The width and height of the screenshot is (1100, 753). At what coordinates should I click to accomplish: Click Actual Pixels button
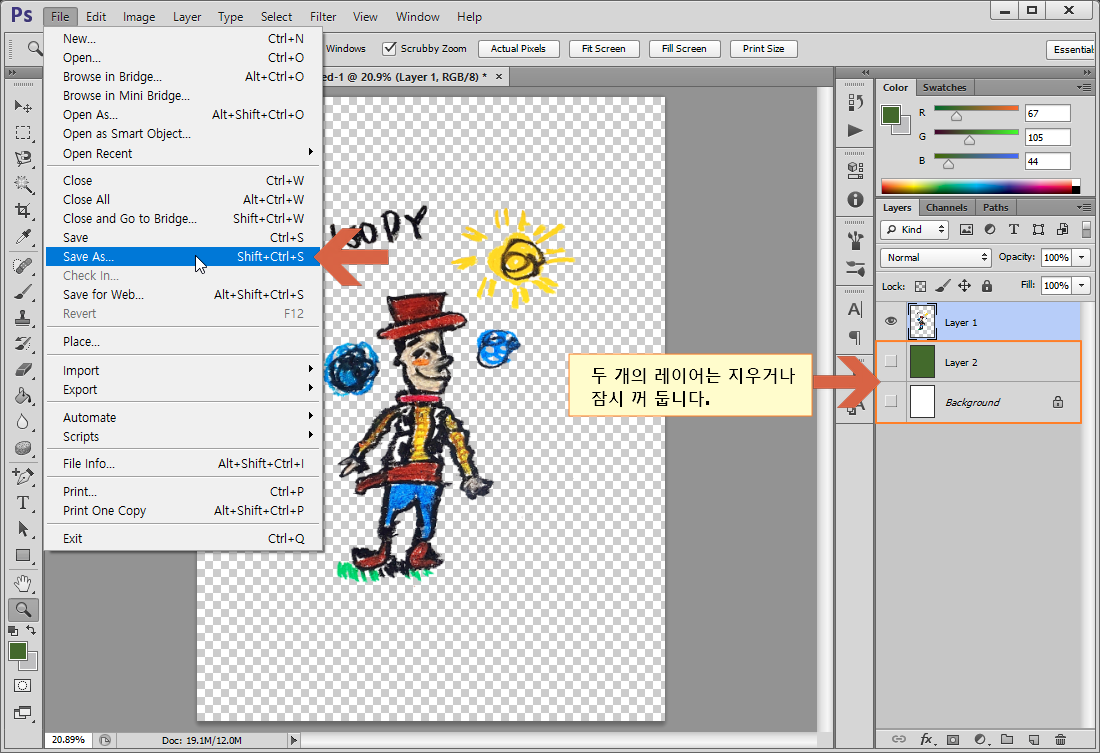(x=518, y=48)
